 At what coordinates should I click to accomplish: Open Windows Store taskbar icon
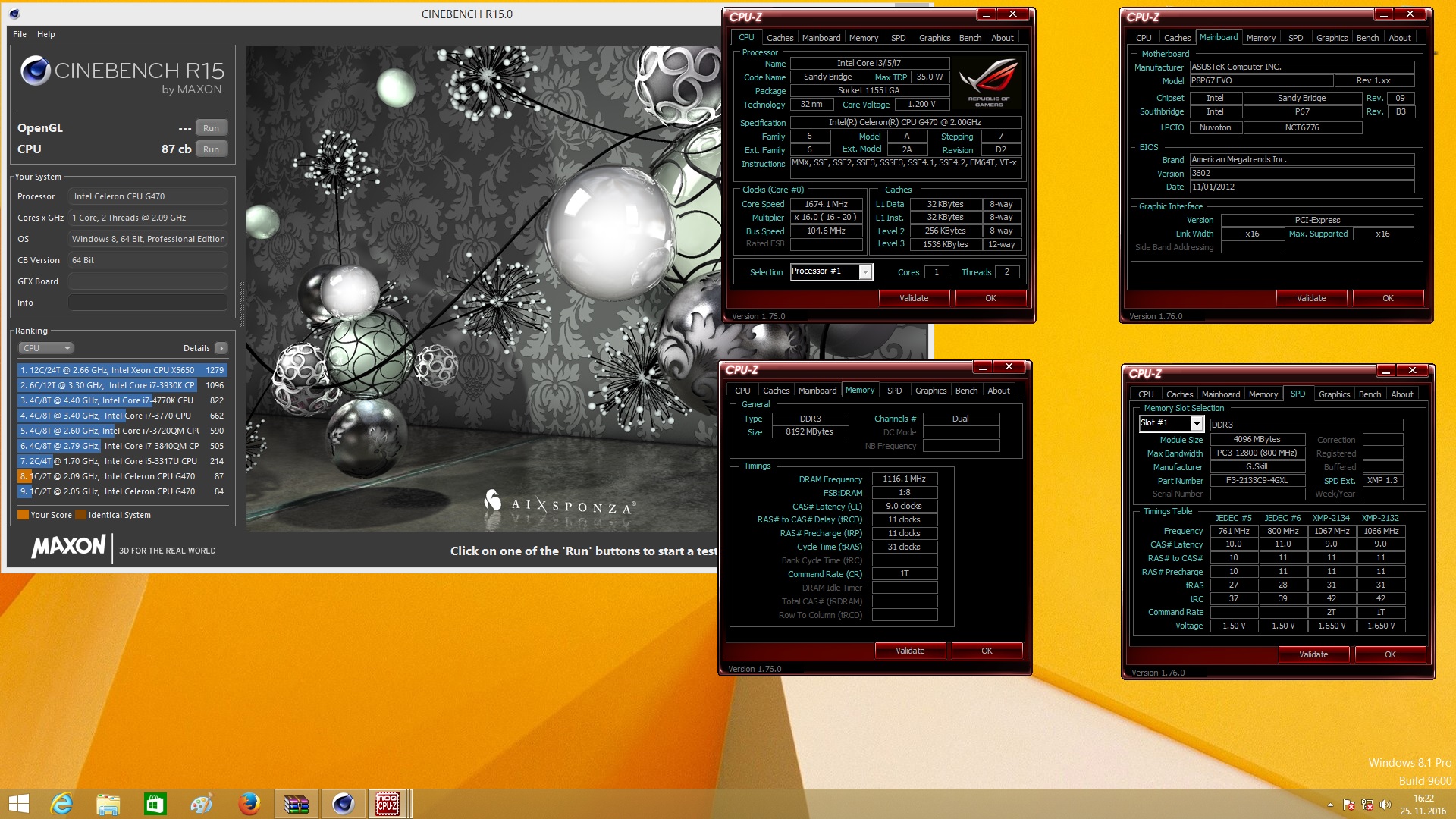155,804
